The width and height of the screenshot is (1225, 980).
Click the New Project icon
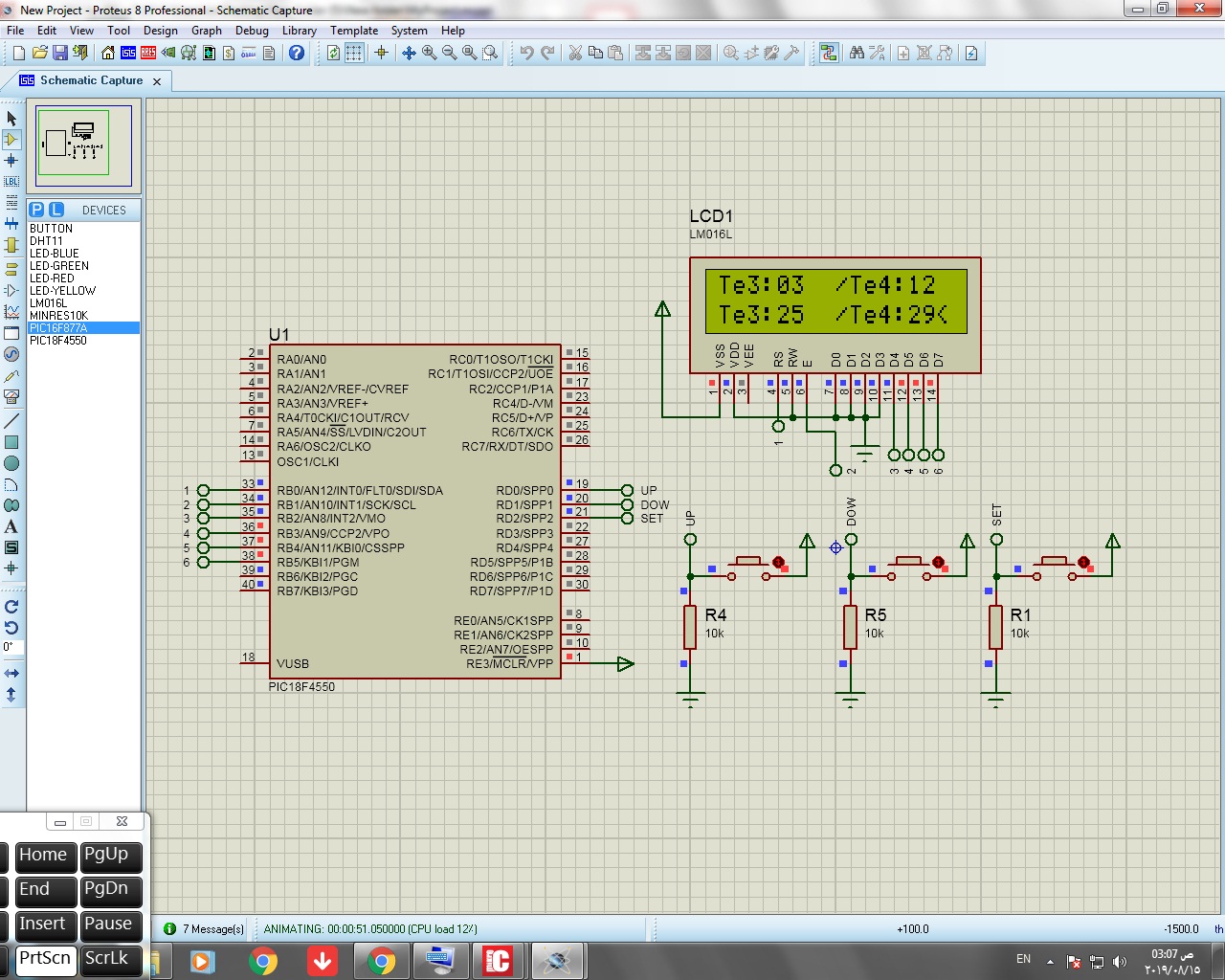pyautogui.click(x=18, y=54)
